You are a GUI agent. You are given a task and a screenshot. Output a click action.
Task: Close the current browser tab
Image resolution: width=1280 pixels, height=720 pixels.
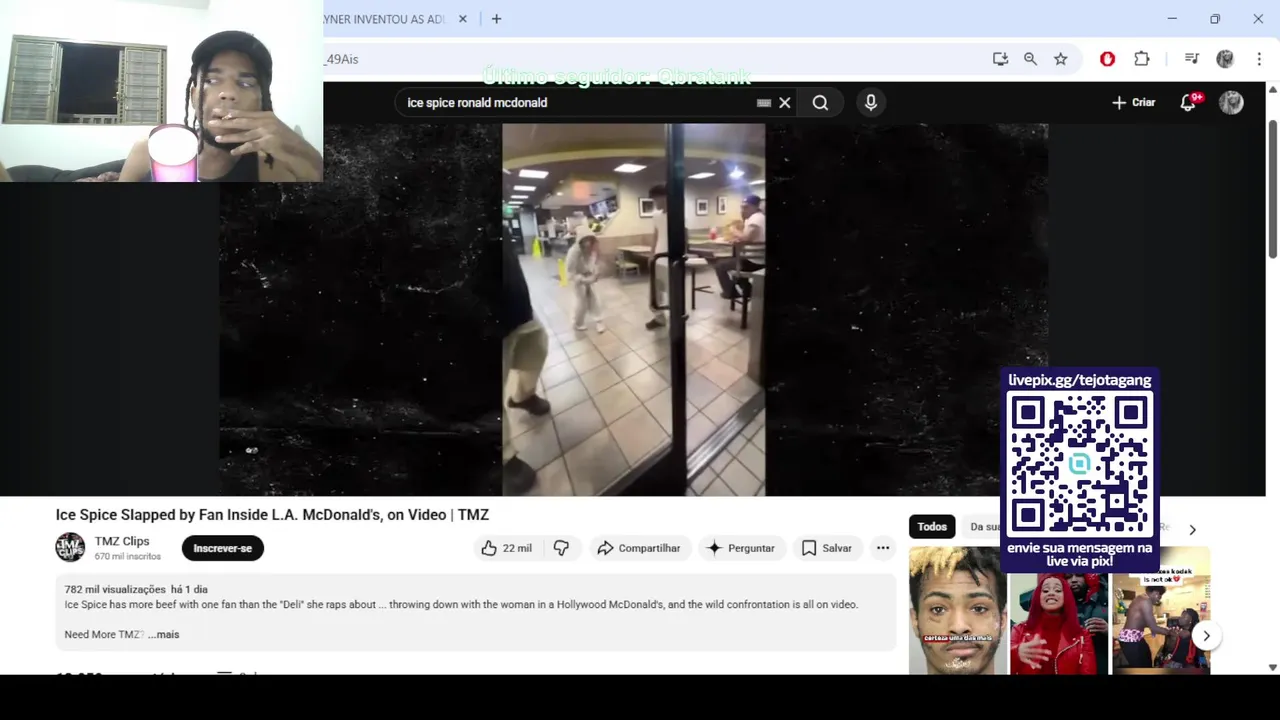tap(462, 19)
